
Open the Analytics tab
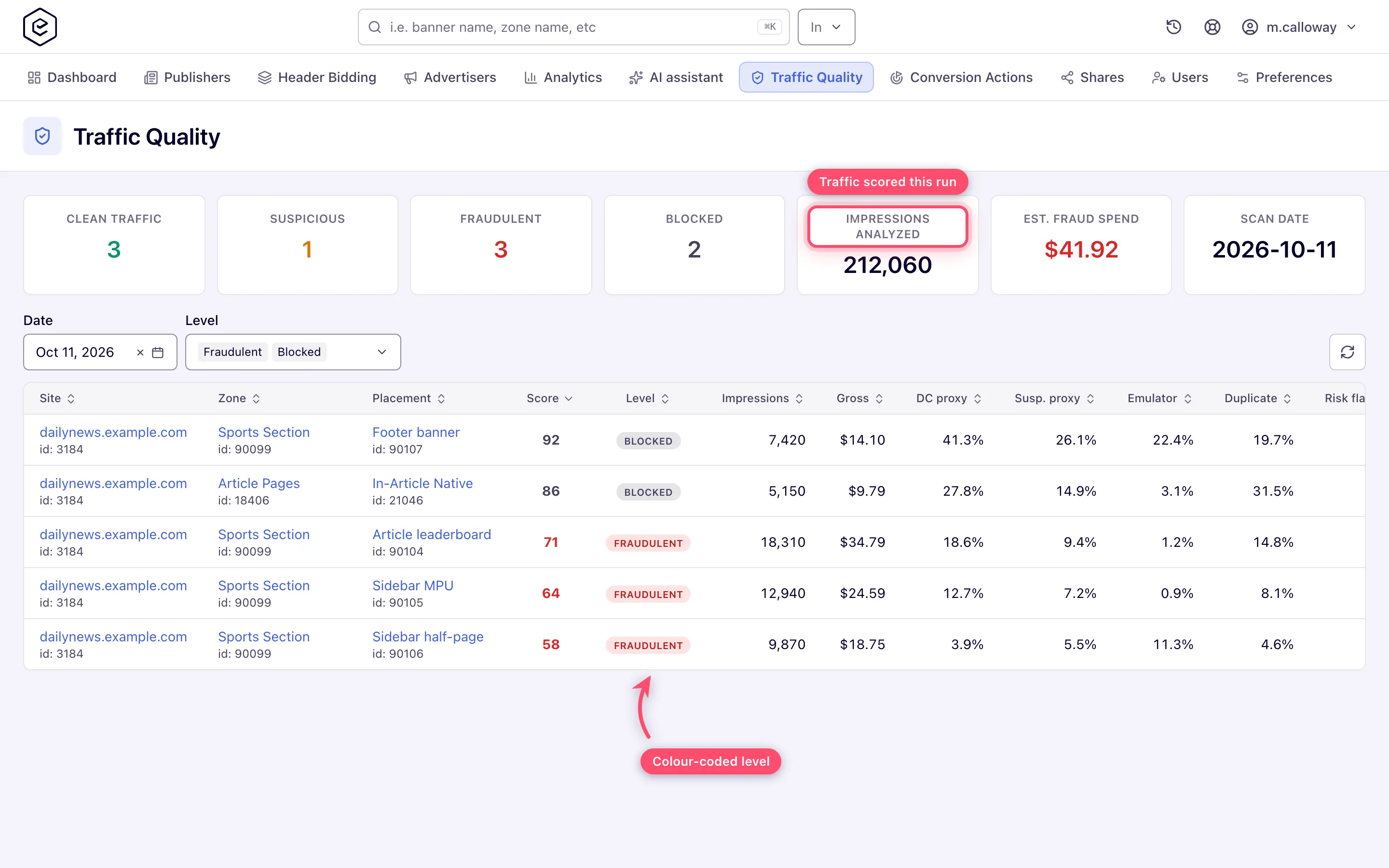(563, 78)
